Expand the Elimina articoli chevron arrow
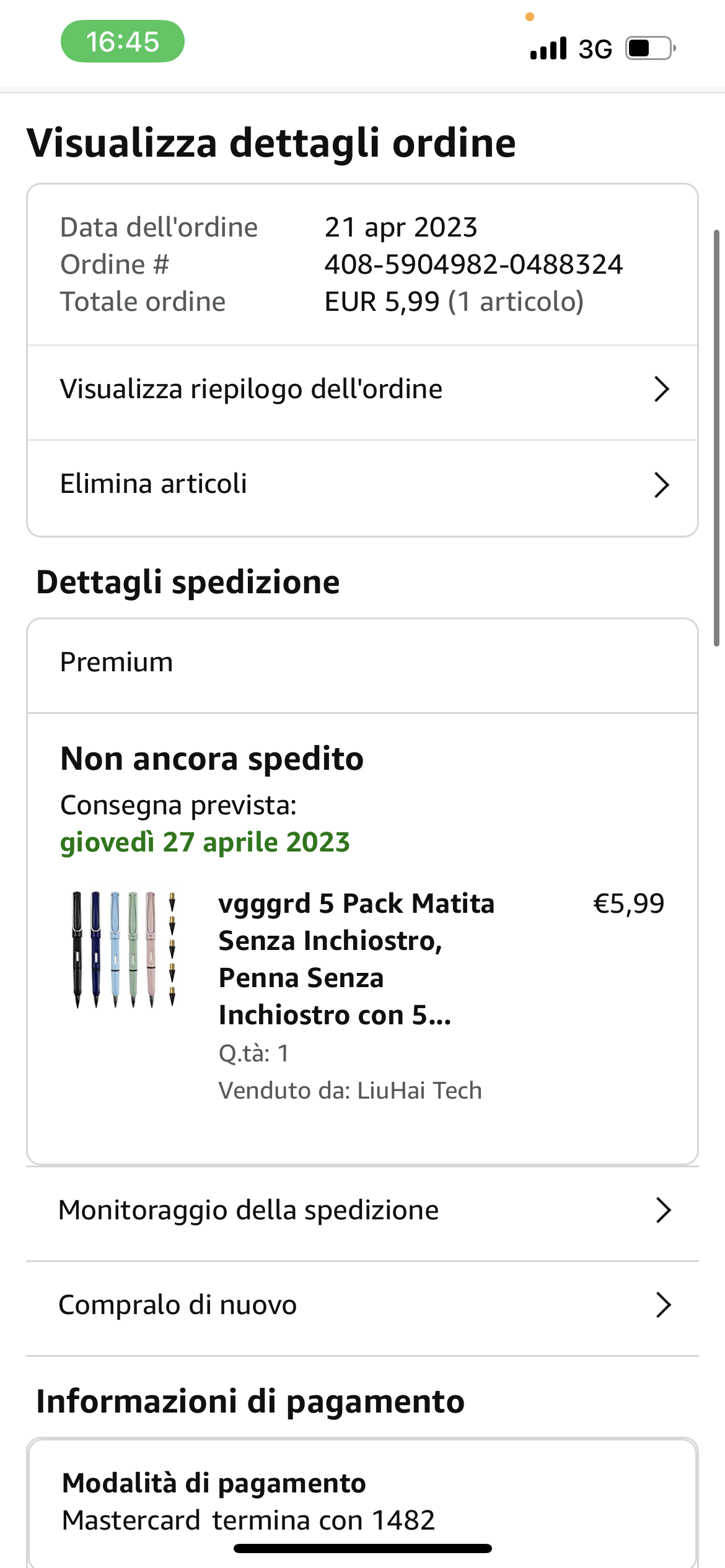 tap(662, 485)
